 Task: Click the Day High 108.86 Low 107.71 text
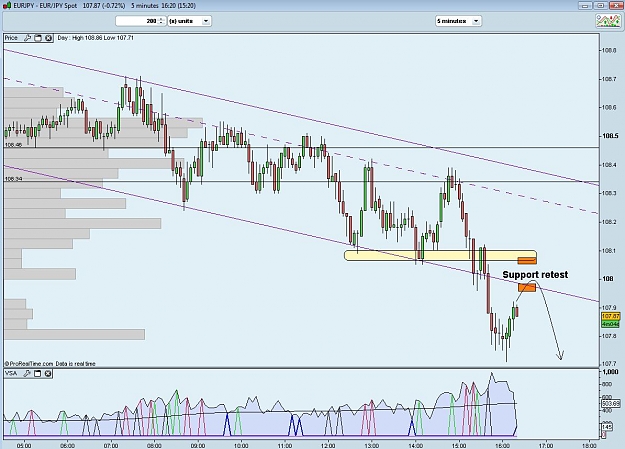96,38
